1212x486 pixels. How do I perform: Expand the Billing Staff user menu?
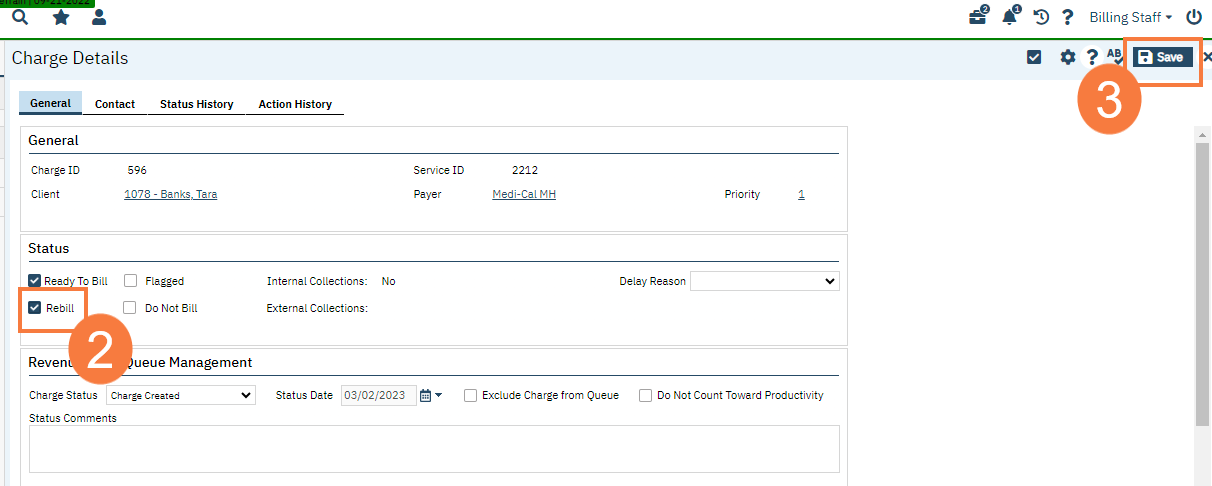coord(1131,17)
